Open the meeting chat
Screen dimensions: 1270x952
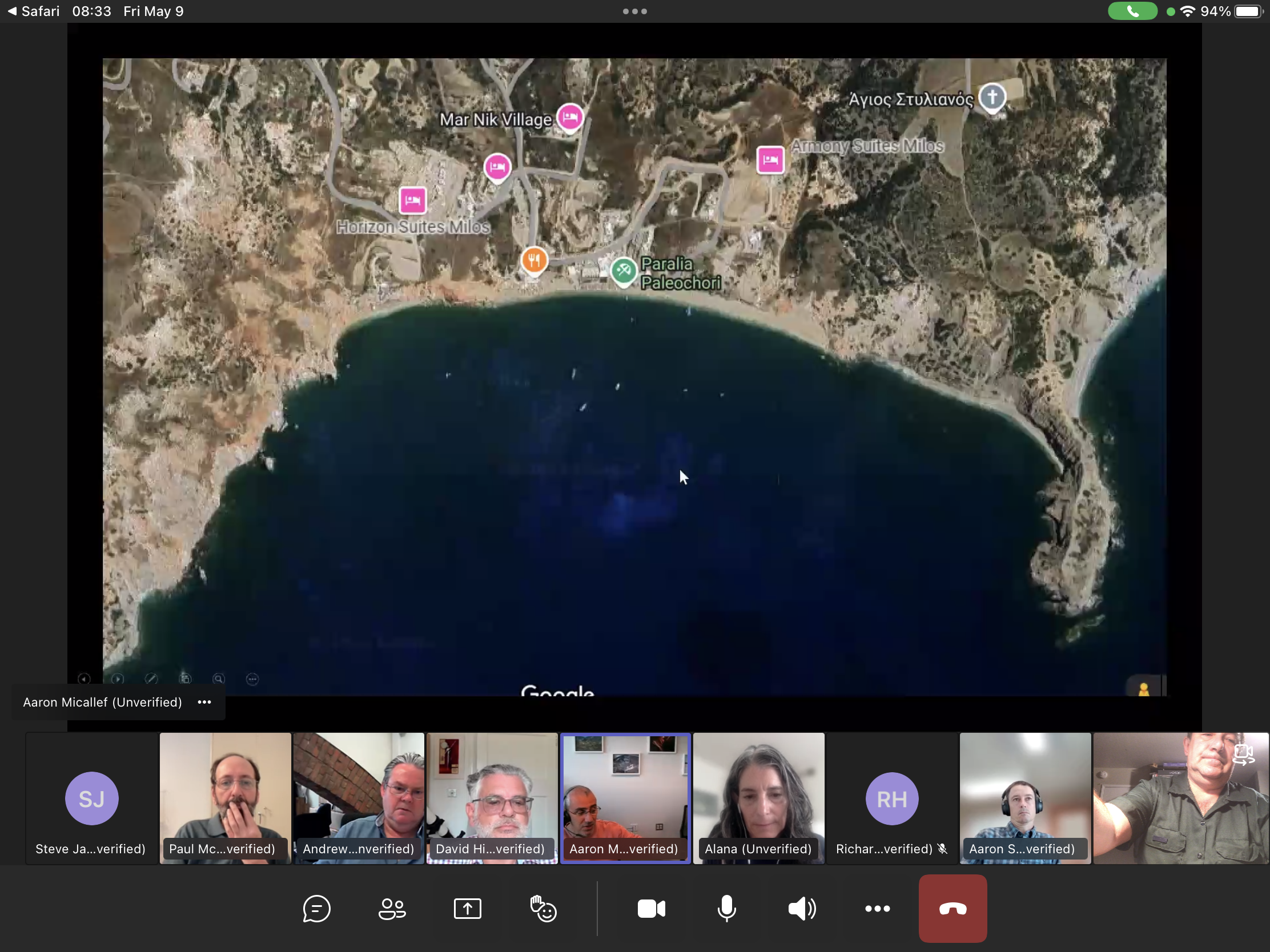[316, 909]
